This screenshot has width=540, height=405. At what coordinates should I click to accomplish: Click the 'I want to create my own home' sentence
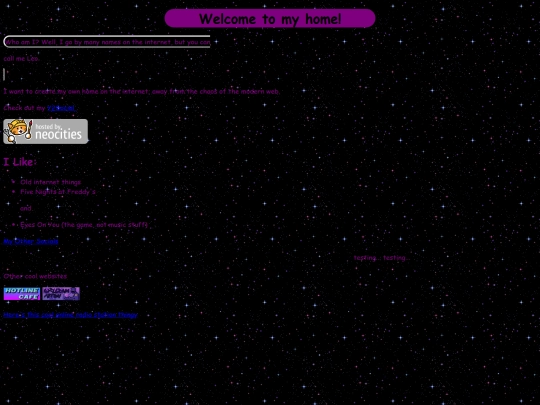[x=142, y=92]
